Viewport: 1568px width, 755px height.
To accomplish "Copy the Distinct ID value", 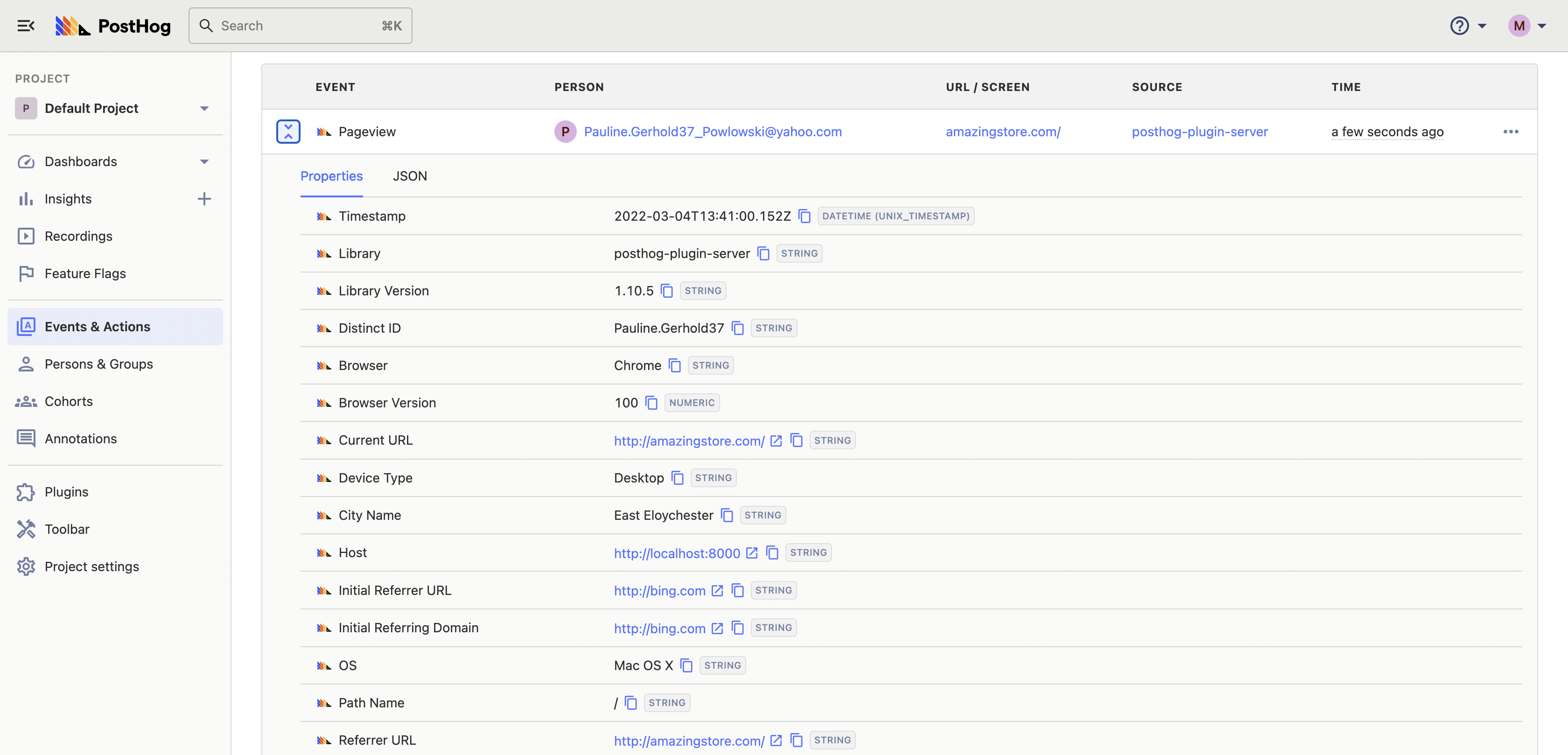I will click(x=737, y=328).
